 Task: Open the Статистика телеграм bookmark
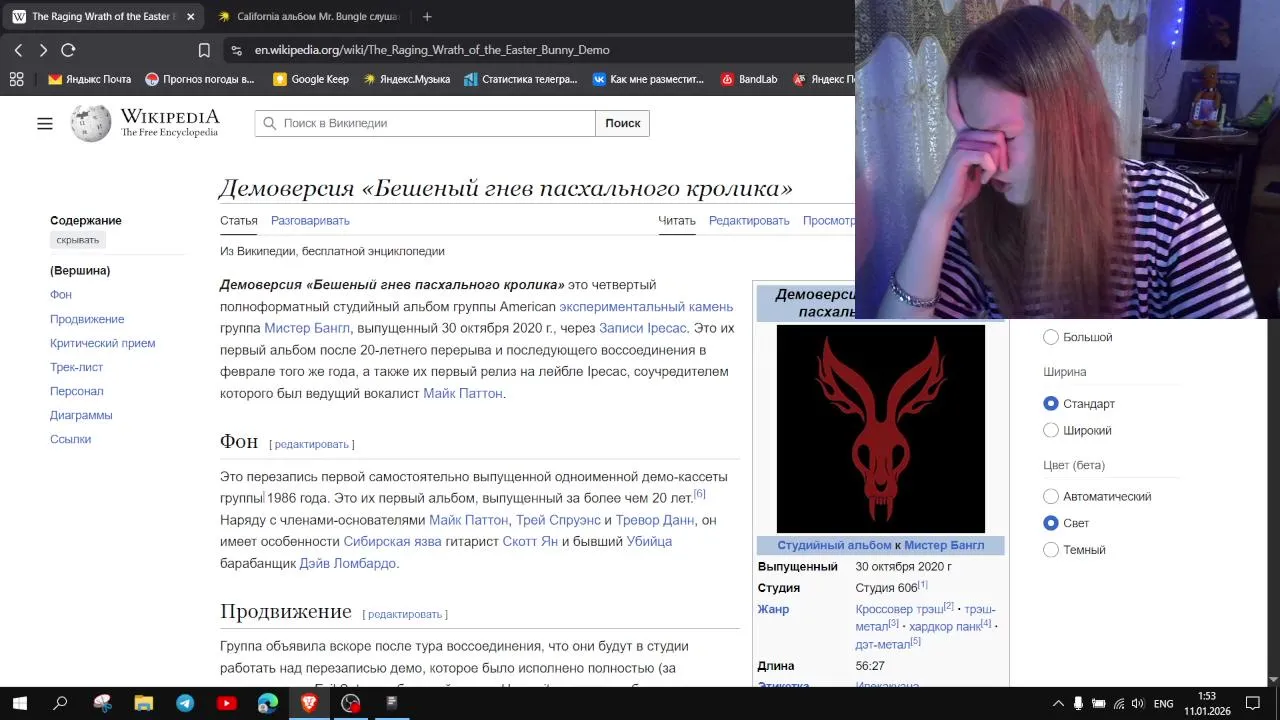click(521, 79)
